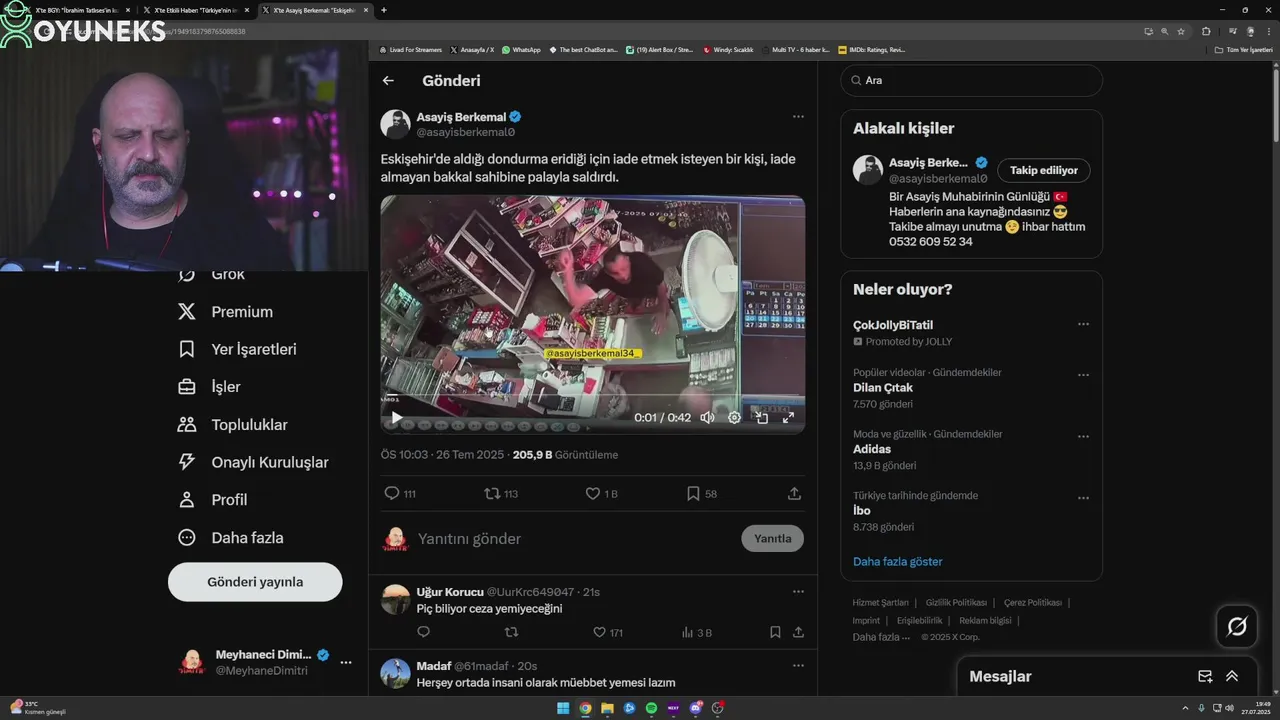Open Chrome from the taskbar
1280x720 pixels.
[585, 708]
